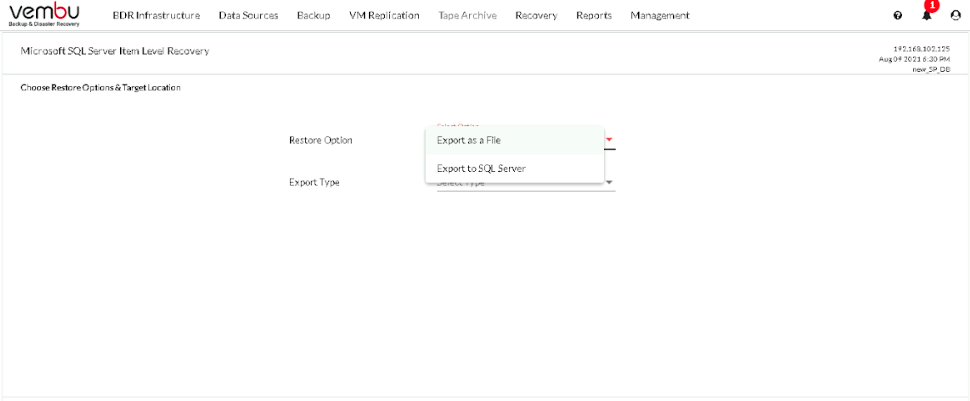Open the notifications bell icon
Viewport: 970px width, 401px height.
pos(927,15)
